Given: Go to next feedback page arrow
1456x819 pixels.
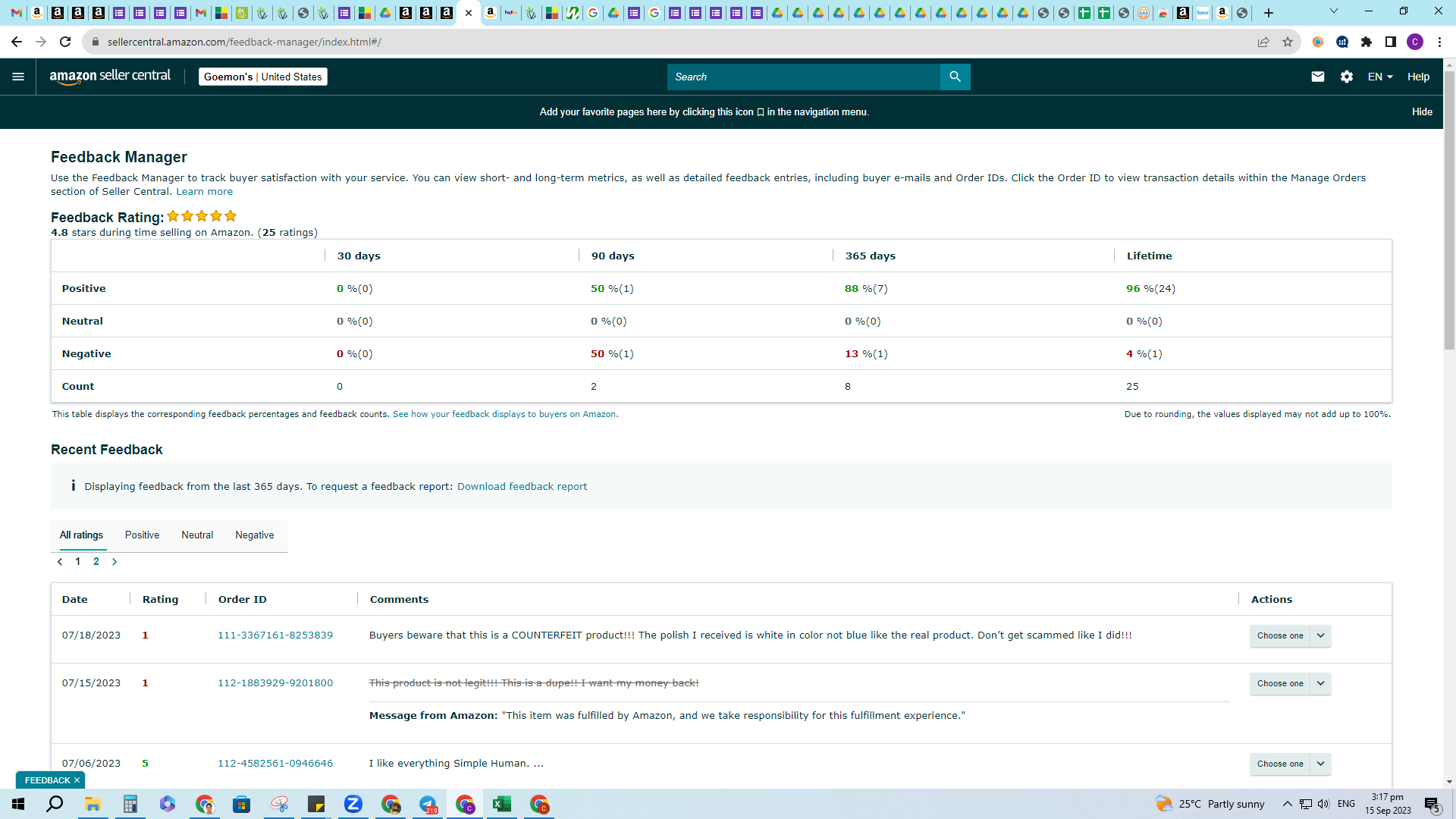Looking at the screenshot, I should coord(115,562).
